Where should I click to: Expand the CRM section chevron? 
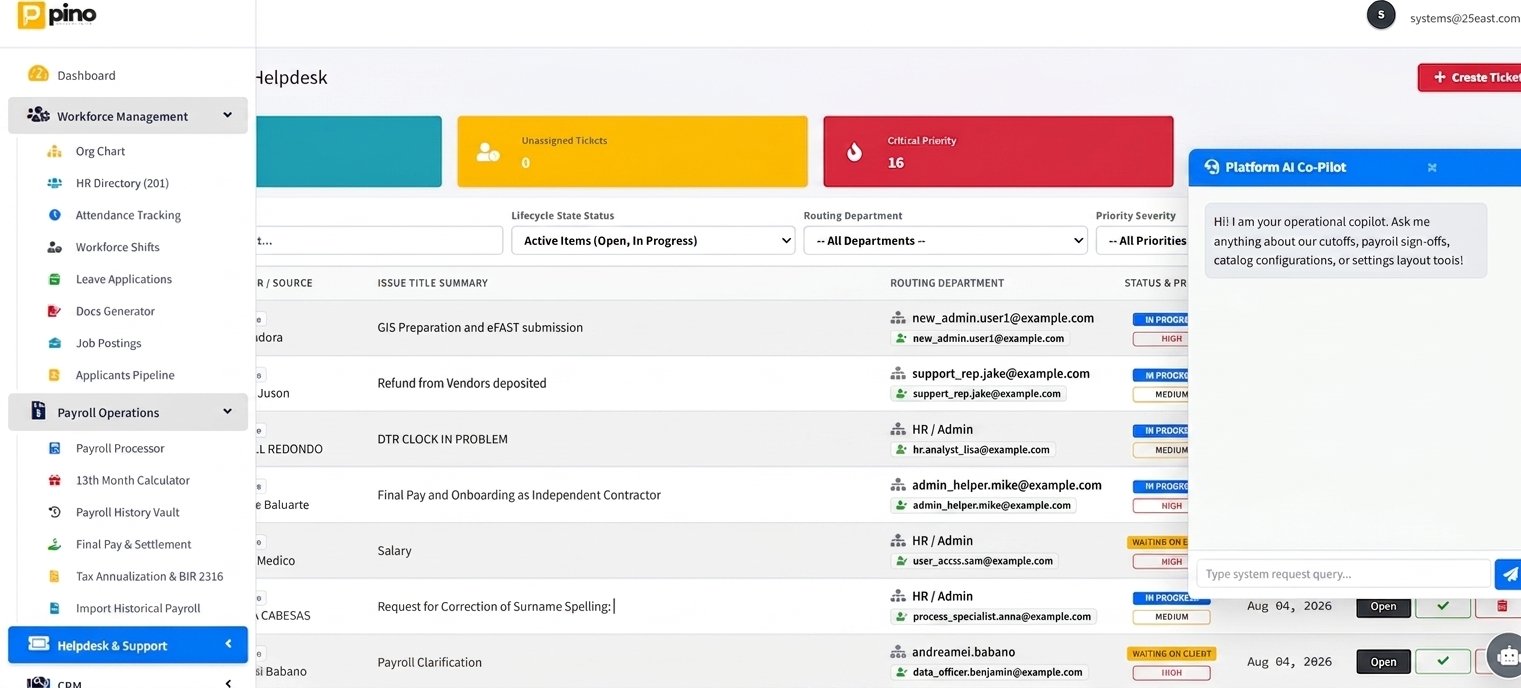(x=227, y=683)
